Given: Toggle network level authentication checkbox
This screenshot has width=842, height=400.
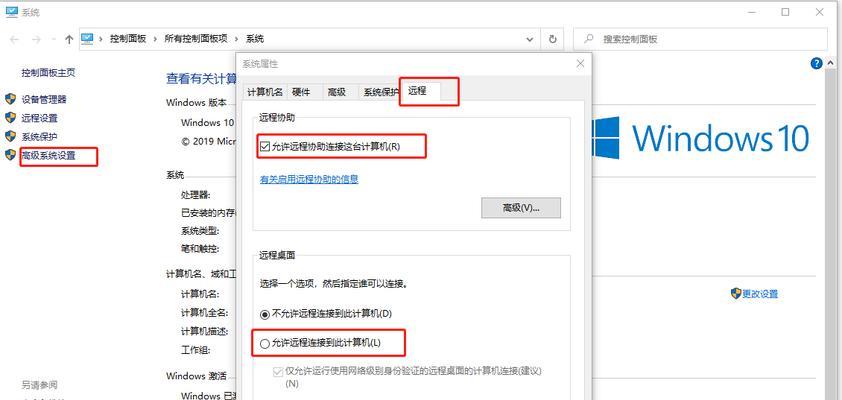Looking at the screenshot, I should coord(278,372).
